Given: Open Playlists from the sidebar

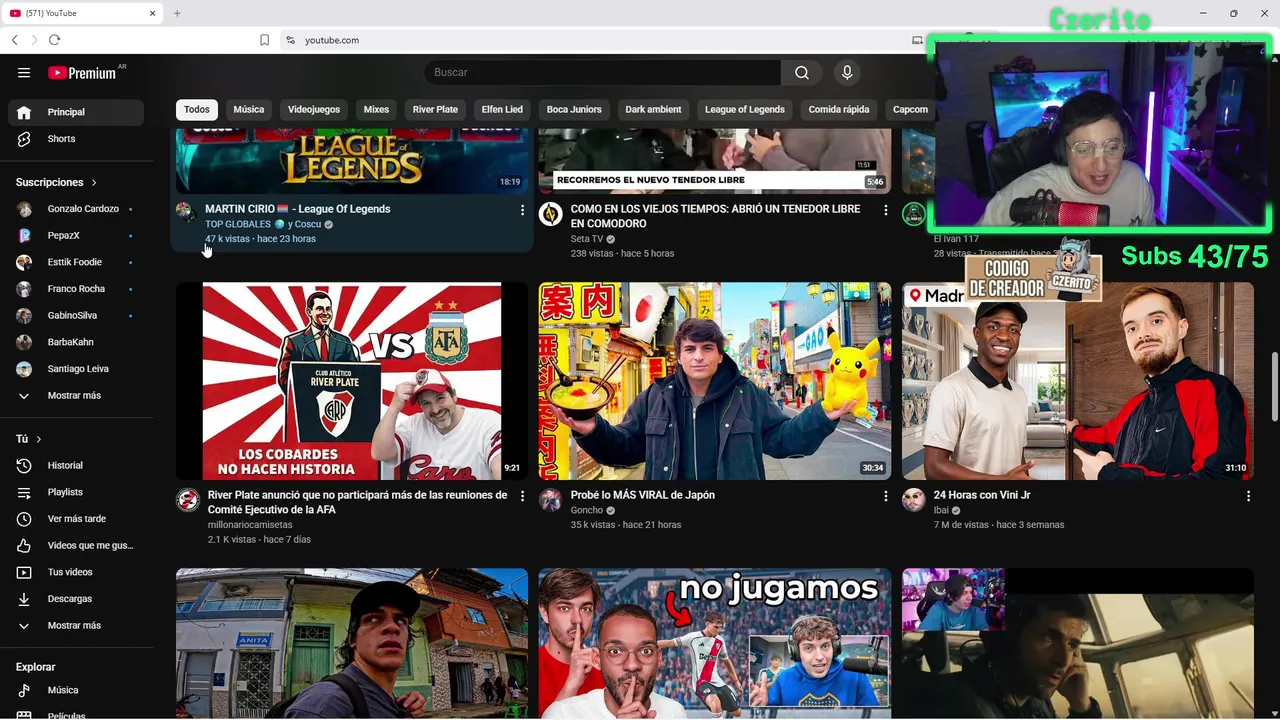Looking at the screenshot, I should click(x=76, y=493).
